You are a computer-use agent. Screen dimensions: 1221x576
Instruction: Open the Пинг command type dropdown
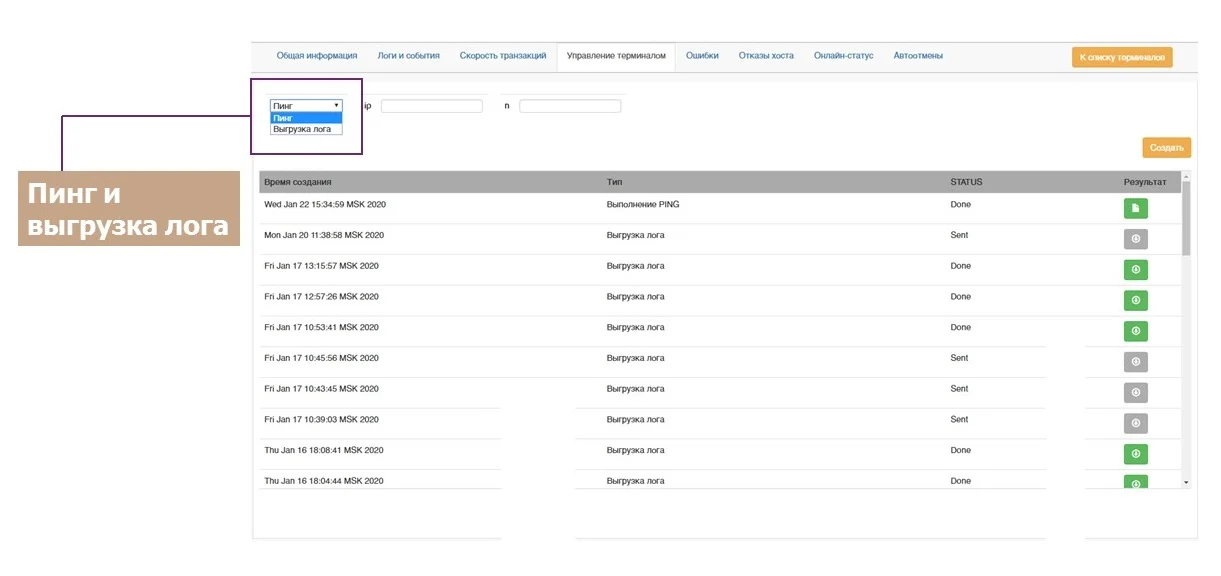coord(306,105)
